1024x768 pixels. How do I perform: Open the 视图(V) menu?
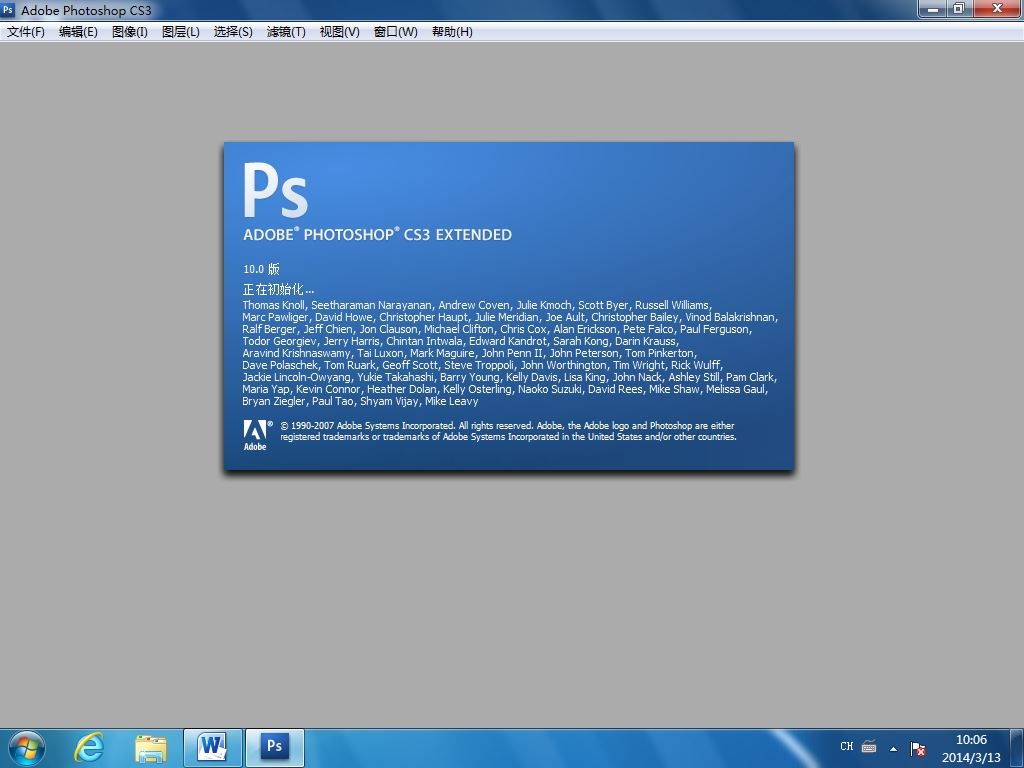click(x=339, y=32)
